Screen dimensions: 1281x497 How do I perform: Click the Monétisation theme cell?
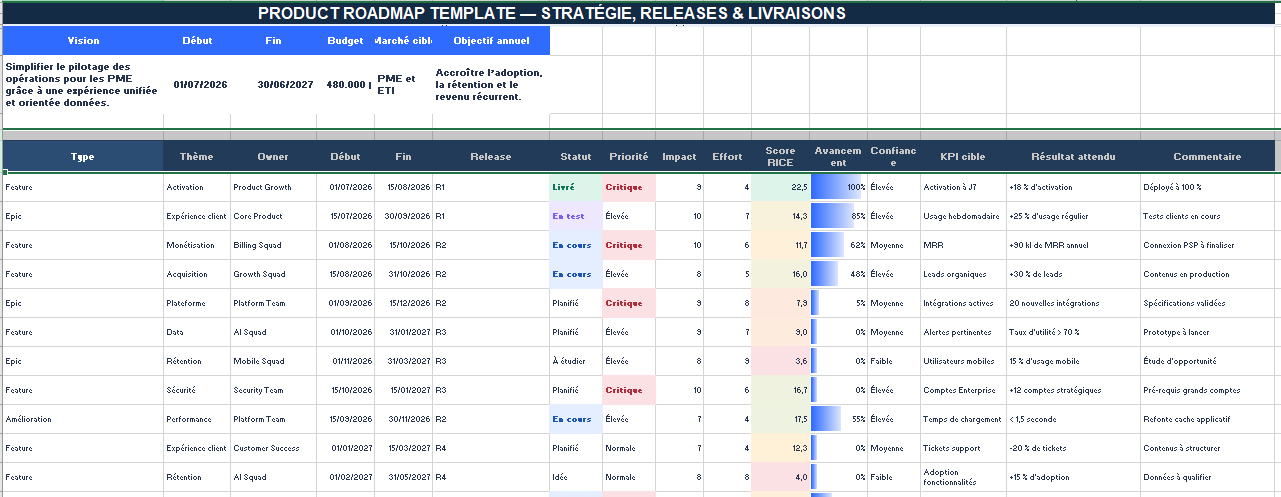point(197,245)
